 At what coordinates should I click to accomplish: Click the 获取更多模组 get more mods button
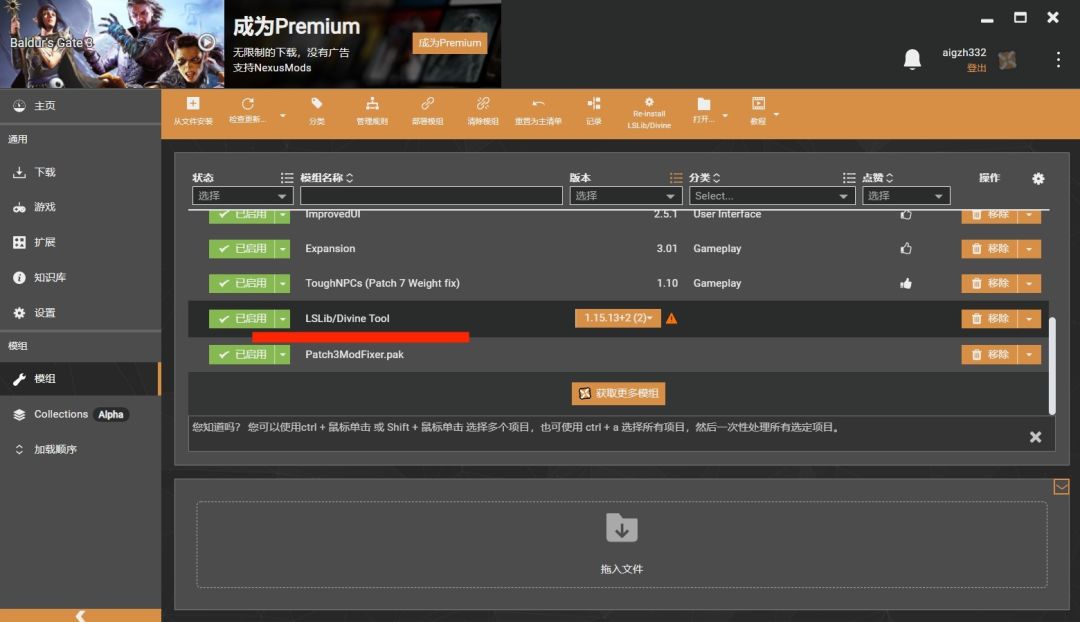coord(618,393)
